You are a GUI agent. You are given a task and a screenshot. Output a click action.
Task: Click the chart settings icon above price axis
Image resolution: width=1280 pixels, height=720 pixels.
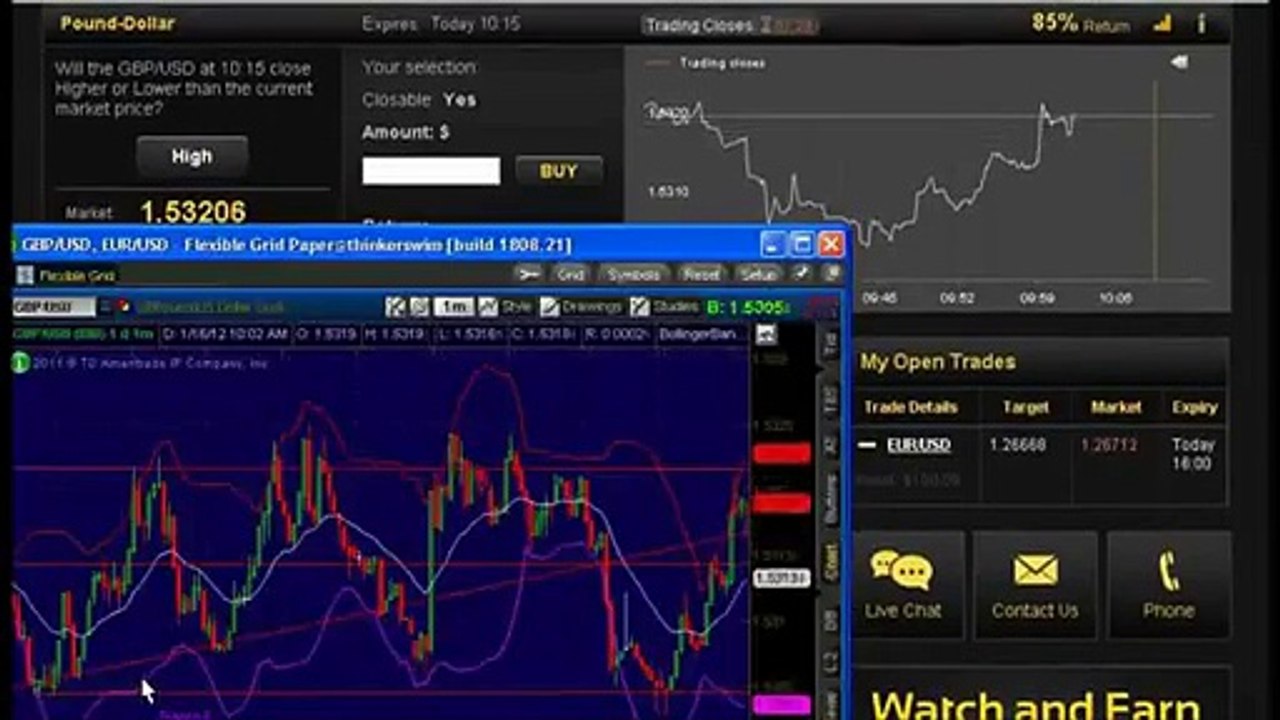[766, 334]
